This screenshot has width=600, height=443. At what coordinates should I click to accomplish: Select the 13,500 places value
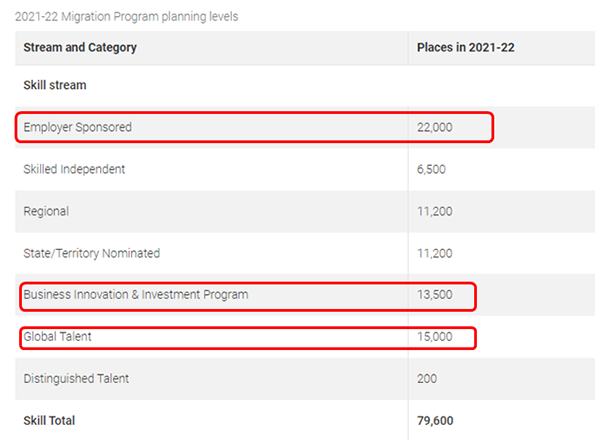(x=435, y=295)
